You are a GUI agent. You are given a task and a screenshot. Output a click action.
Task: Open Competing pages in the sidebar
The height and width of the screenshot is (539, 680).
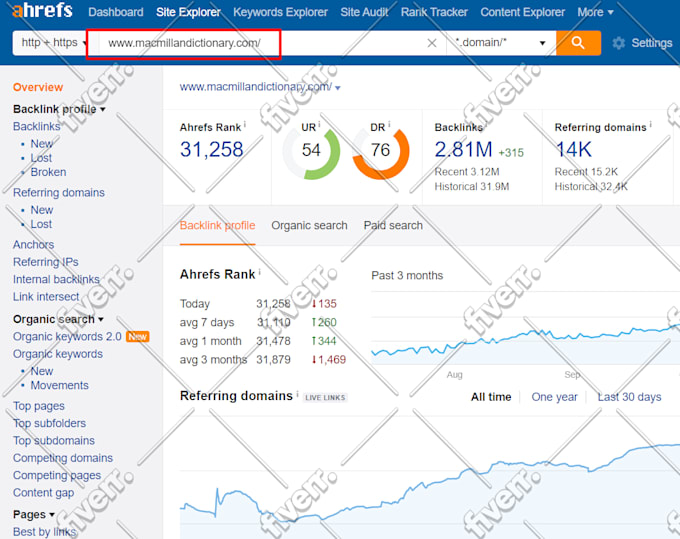pos(57,475)
